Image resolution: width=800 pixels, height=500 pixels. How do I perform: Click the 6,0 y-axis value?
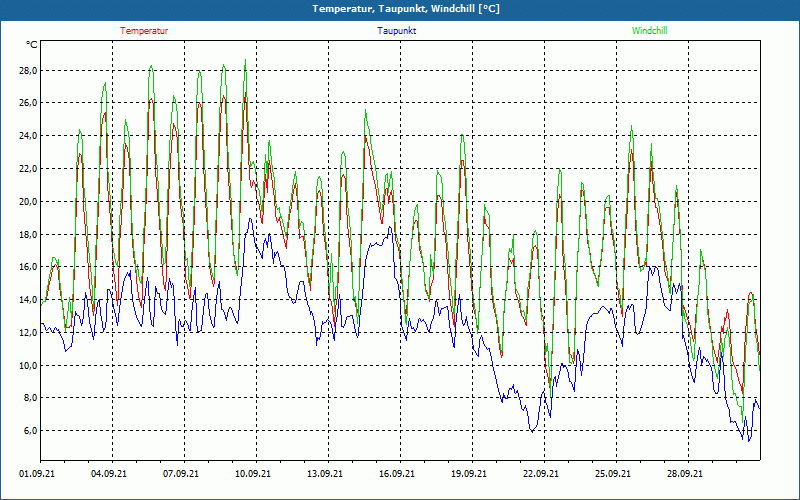pyautogui.click(x=30, y=431)
